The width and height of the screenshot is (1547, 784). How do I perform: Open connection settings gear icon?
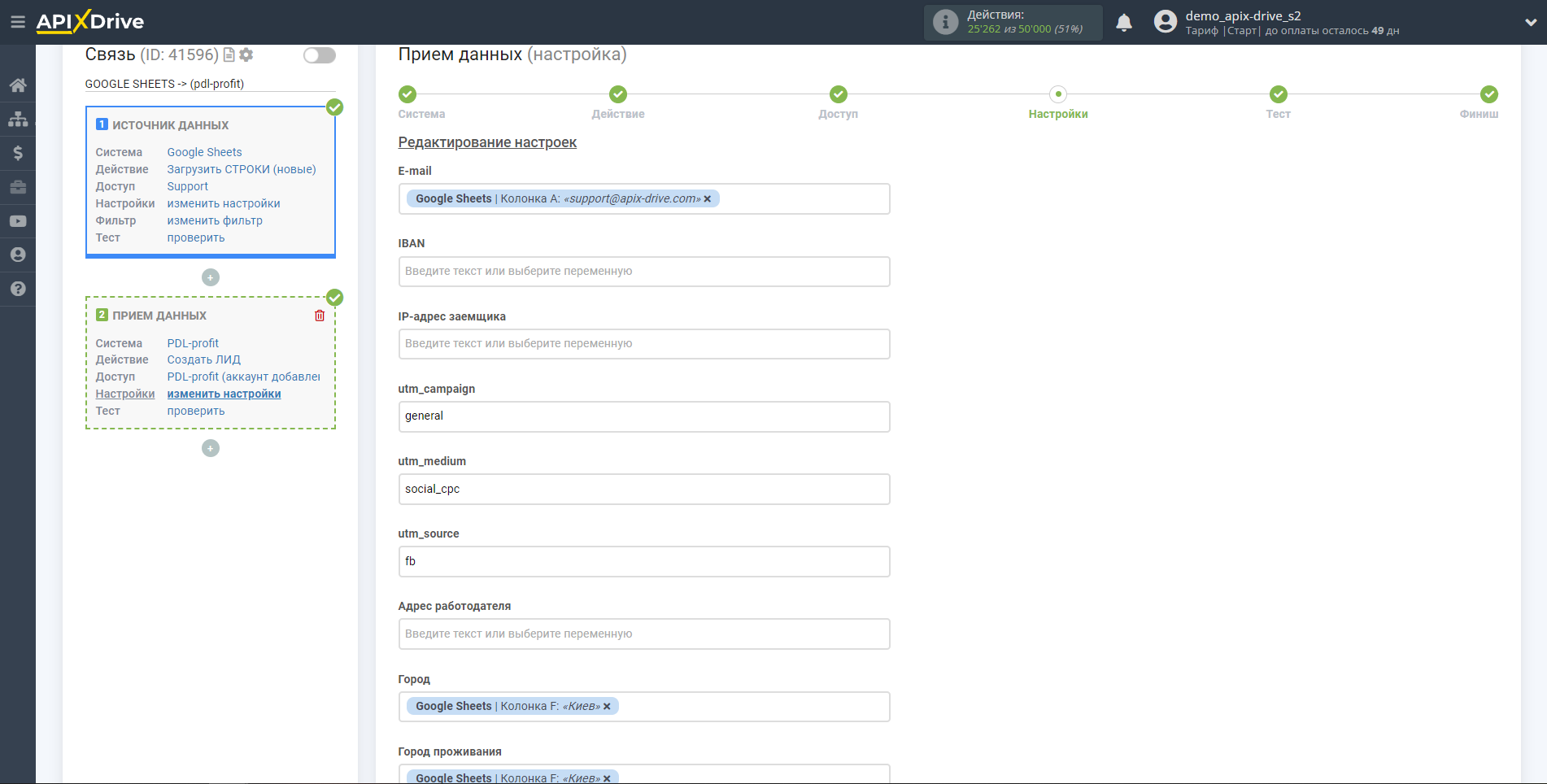click(246, 54)
